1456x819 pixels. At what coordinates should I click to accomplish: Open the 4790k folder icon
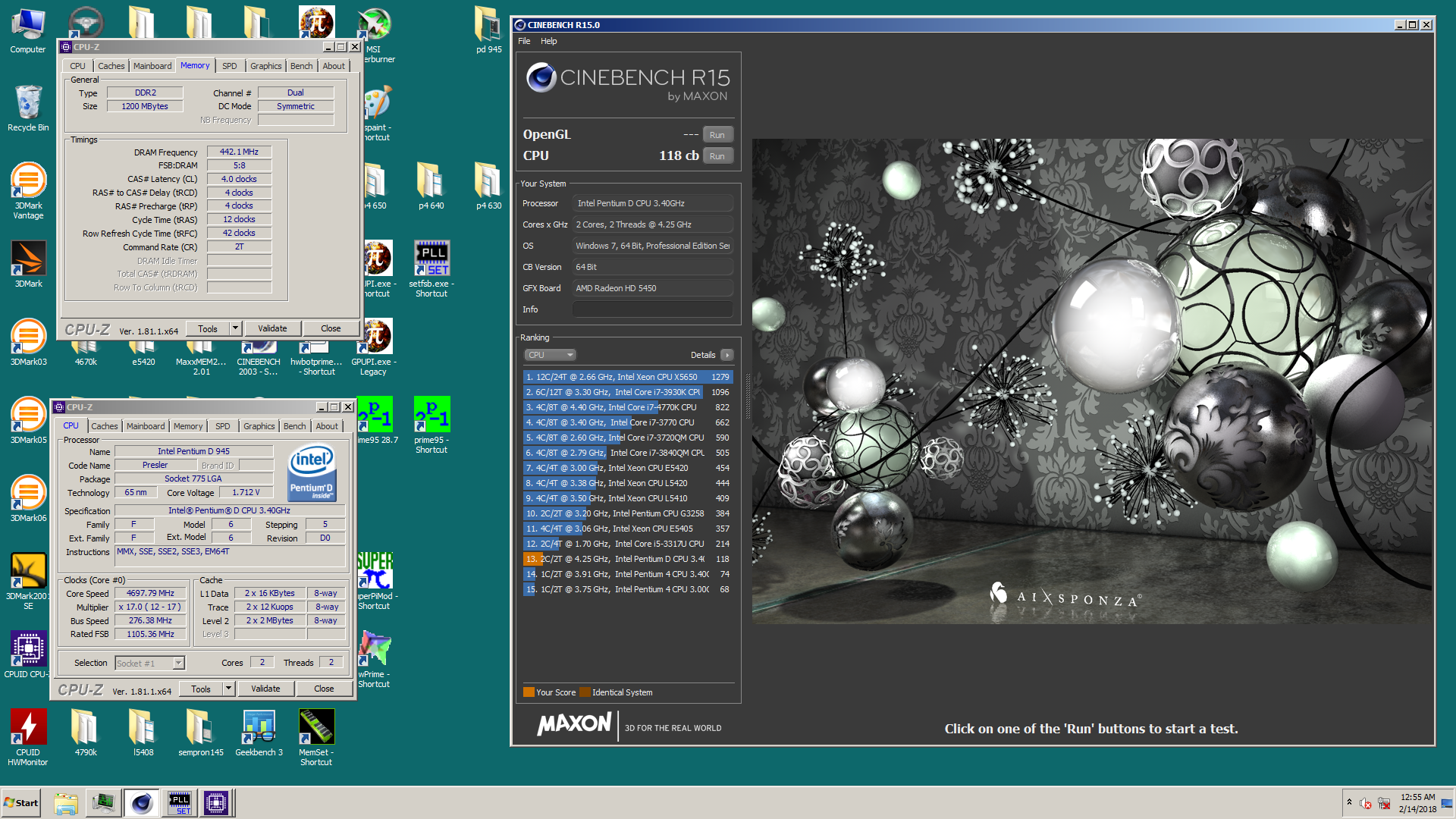[85, 733]
